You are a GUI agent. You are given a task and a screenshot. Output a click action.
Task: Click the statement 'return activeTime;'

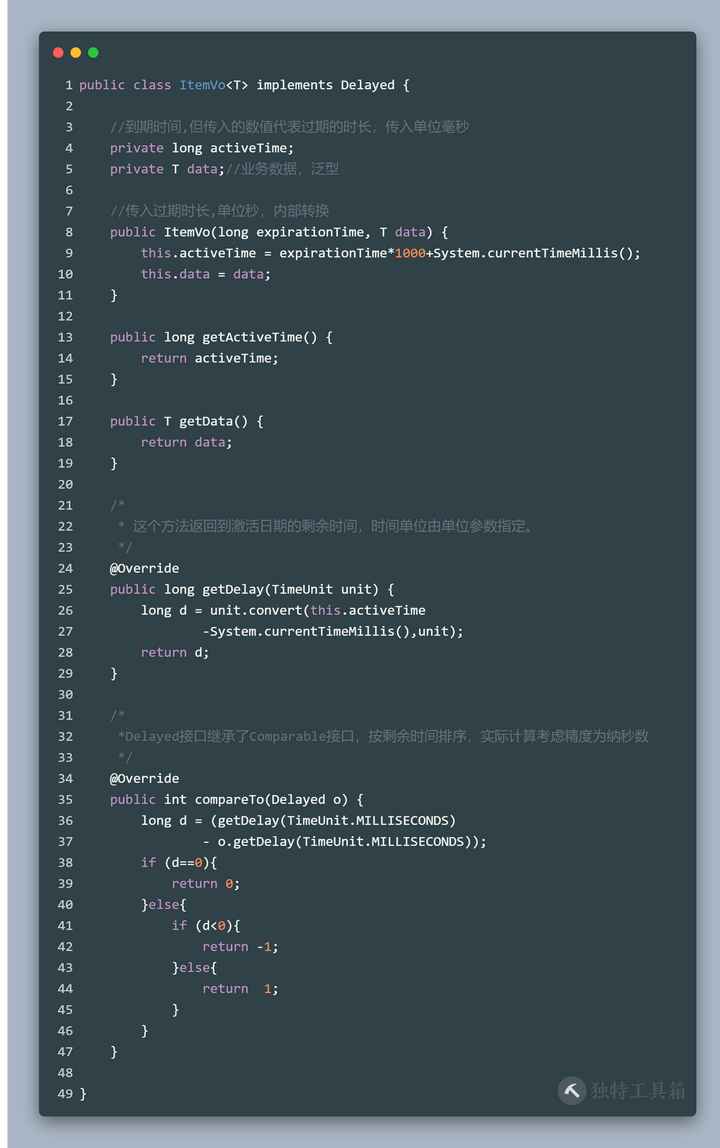(x=209, y=358)
